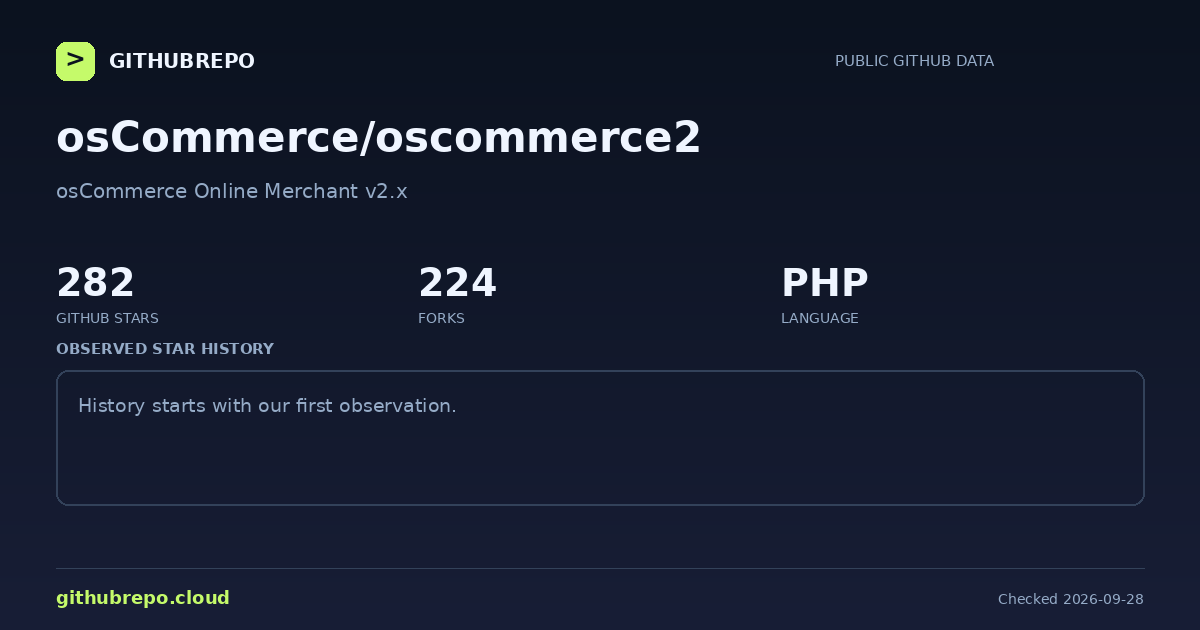1200x630 pixels.
Task: Click the word oscommerce2 in the title
Action: [538, 138]
